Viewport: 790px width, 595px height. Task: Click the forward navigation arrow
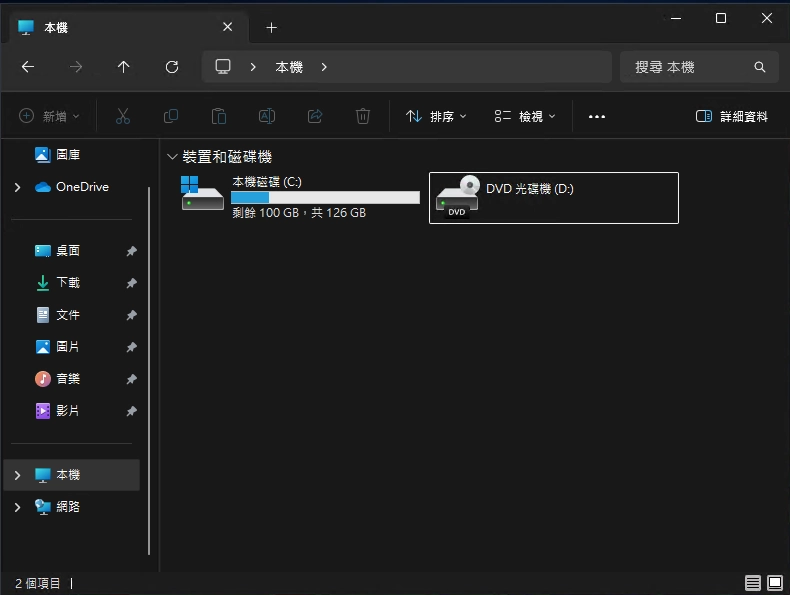[x=76, y=67]
